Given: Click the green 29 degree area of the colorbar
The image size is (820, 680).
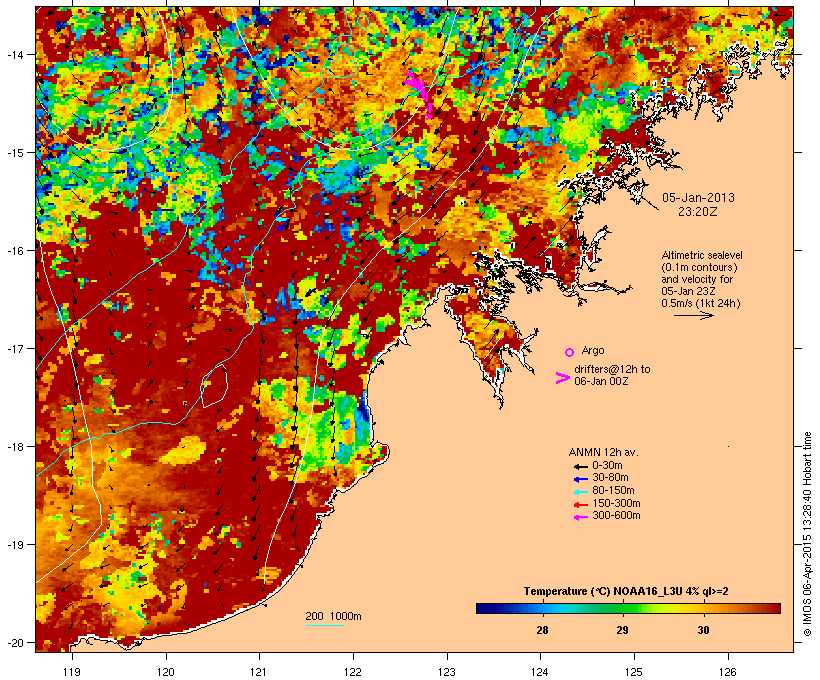Looking at the screenshot, I should [622, 608].
